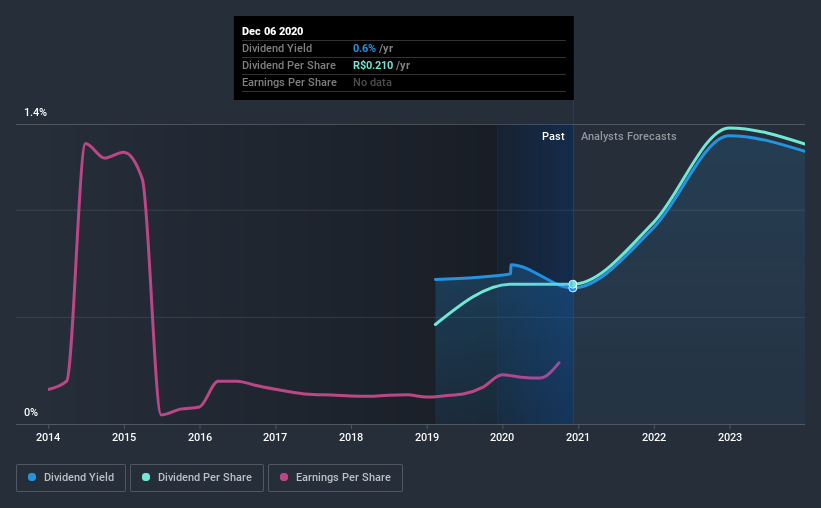Viewport: 821px width, 508px height.
Task: Click 'Dividend Yield' label in the tooltip
Action: [x=277, y=48]
